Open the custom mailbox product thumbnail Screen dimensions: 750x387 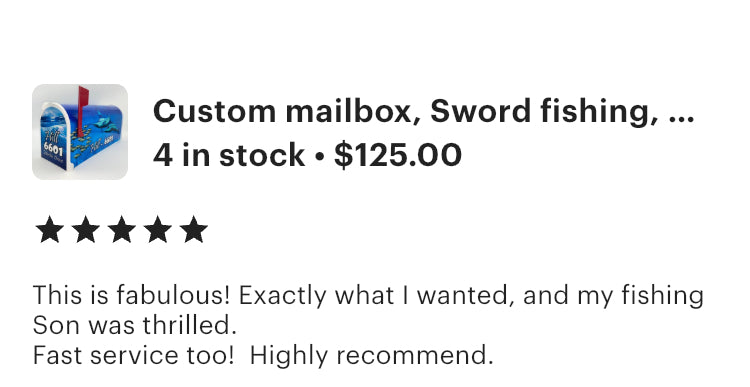(x=80, y=132)
